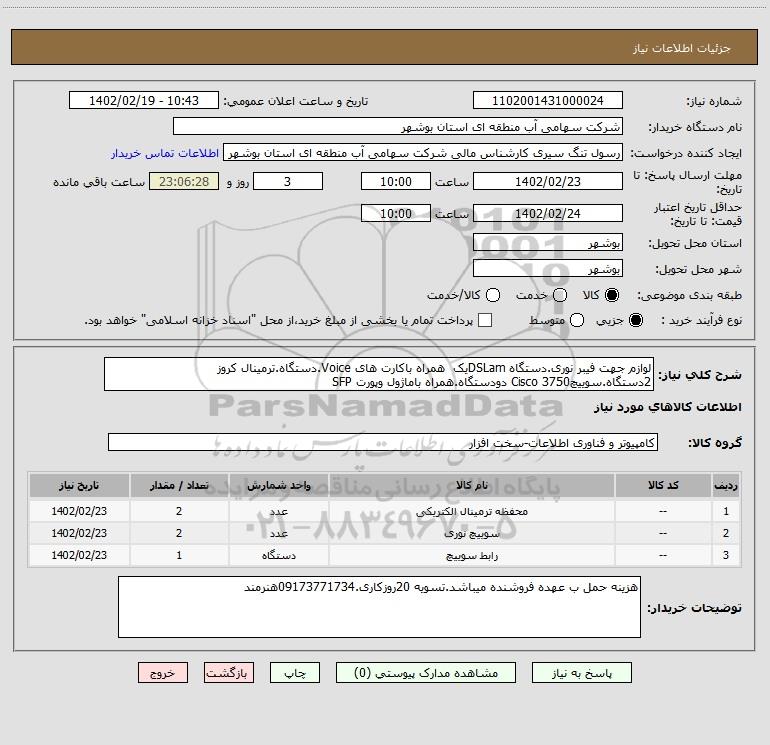
Task: Click the row رابط سوییچ
Action: (385, 555)
